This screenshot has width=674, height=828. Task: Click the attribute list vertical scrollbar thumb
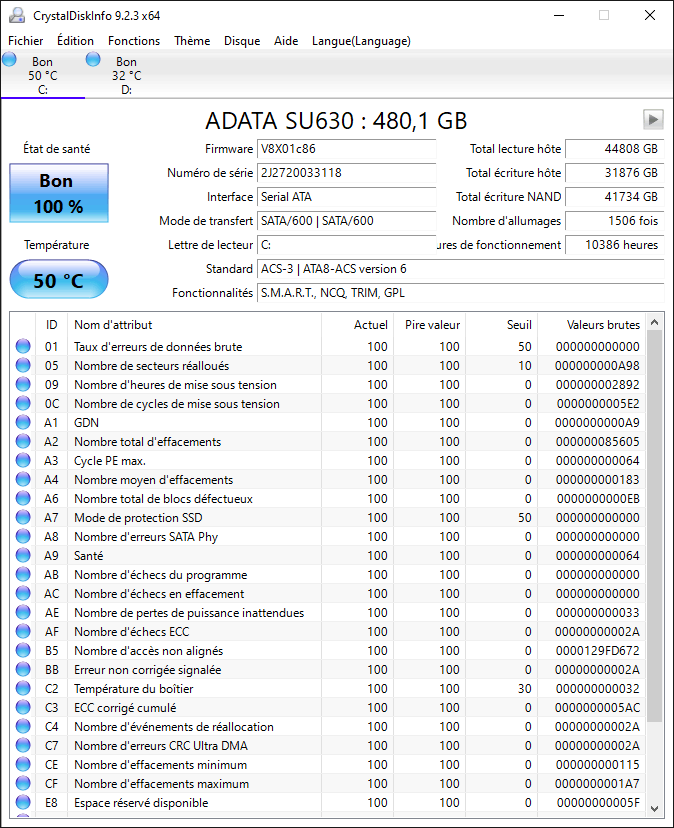[x=654, y=526]
